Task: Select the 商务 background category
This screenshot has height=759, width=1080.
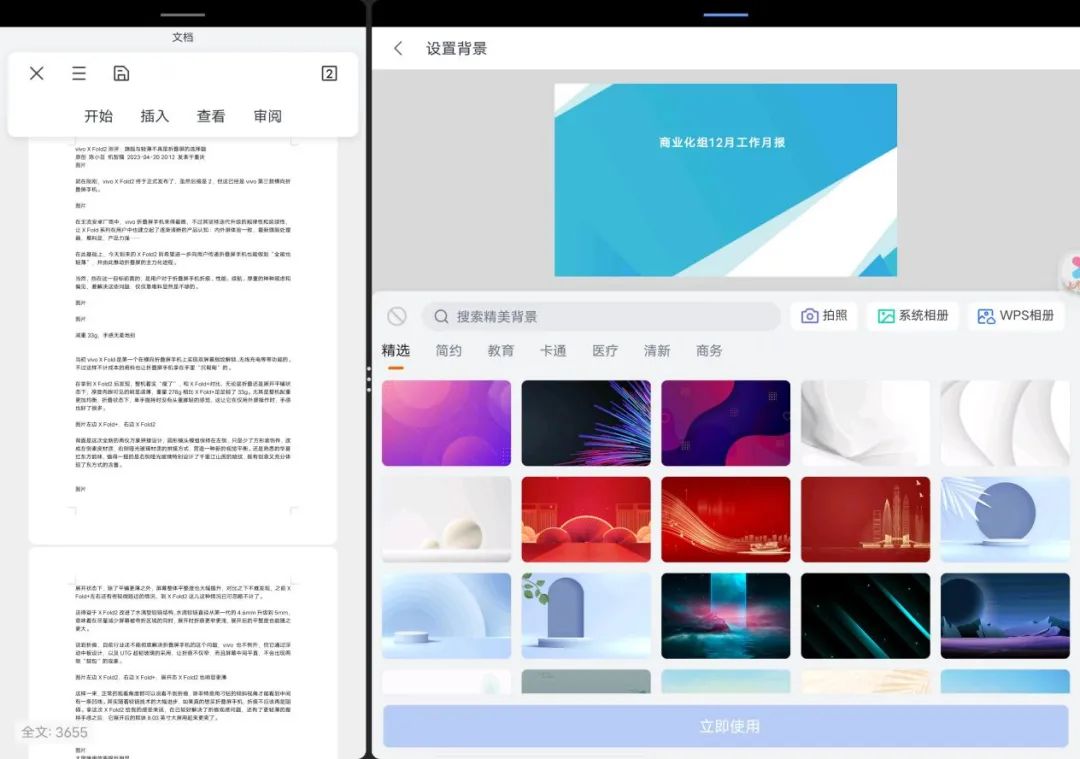Action: coord(709,351)
